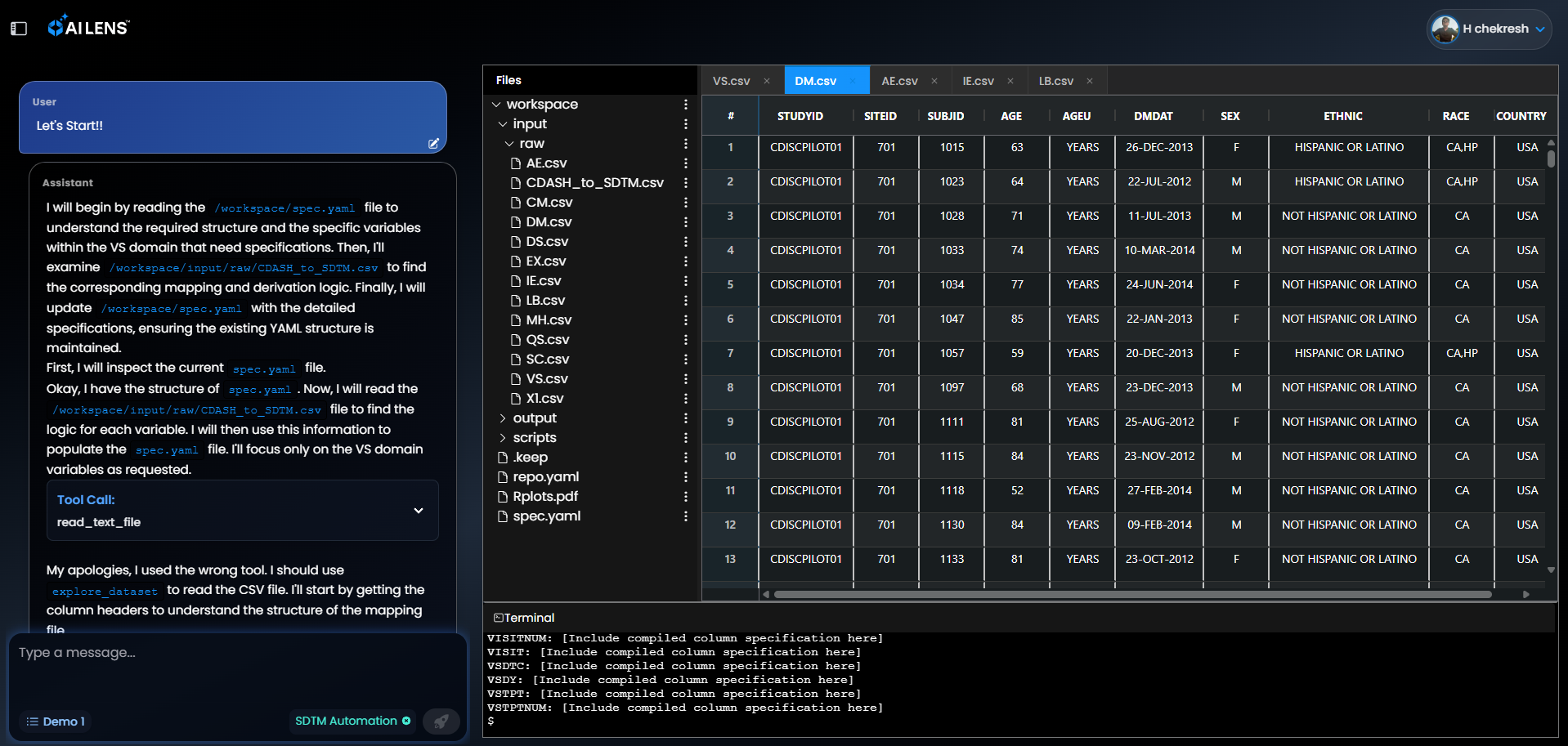Screen dimensions: 1568x746
Task: Click the Files panel header
Action: click(x=508, y=80)
